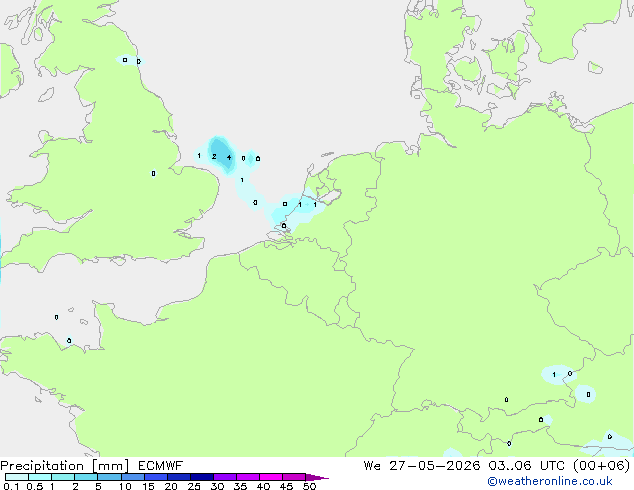Click legend scale label '25'
This screenshot has width=634, height=490.
[x=194, y=486]
